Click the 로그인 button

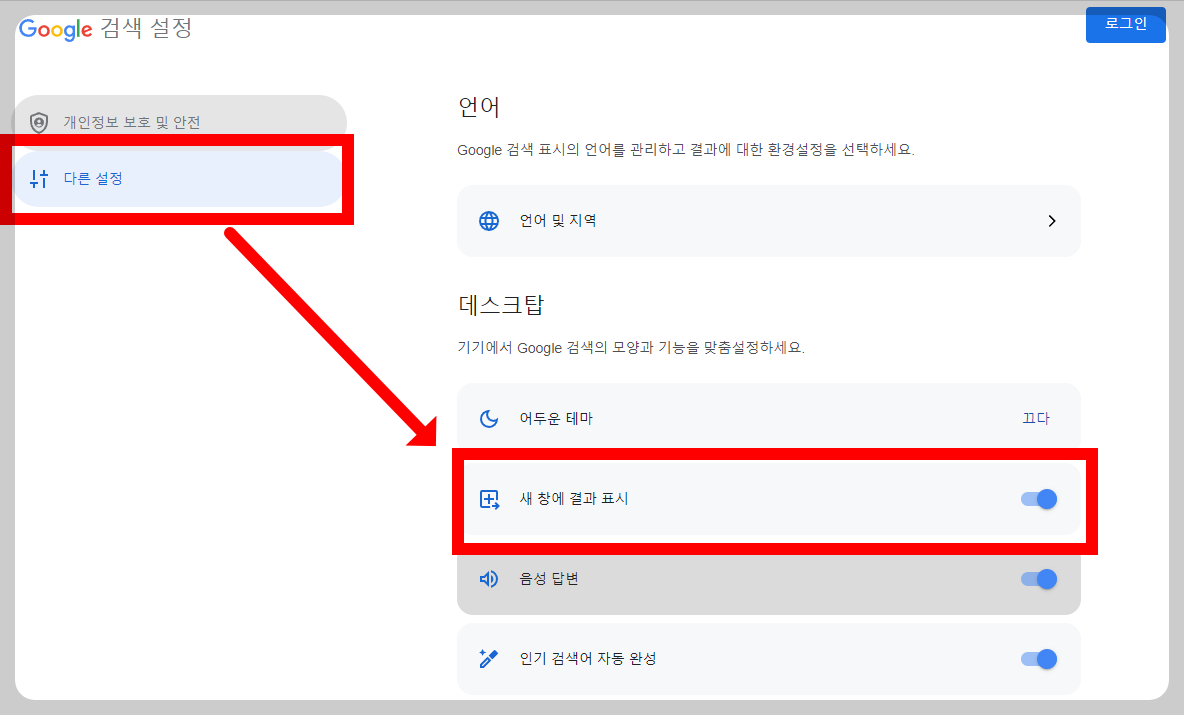point(1126,24)
